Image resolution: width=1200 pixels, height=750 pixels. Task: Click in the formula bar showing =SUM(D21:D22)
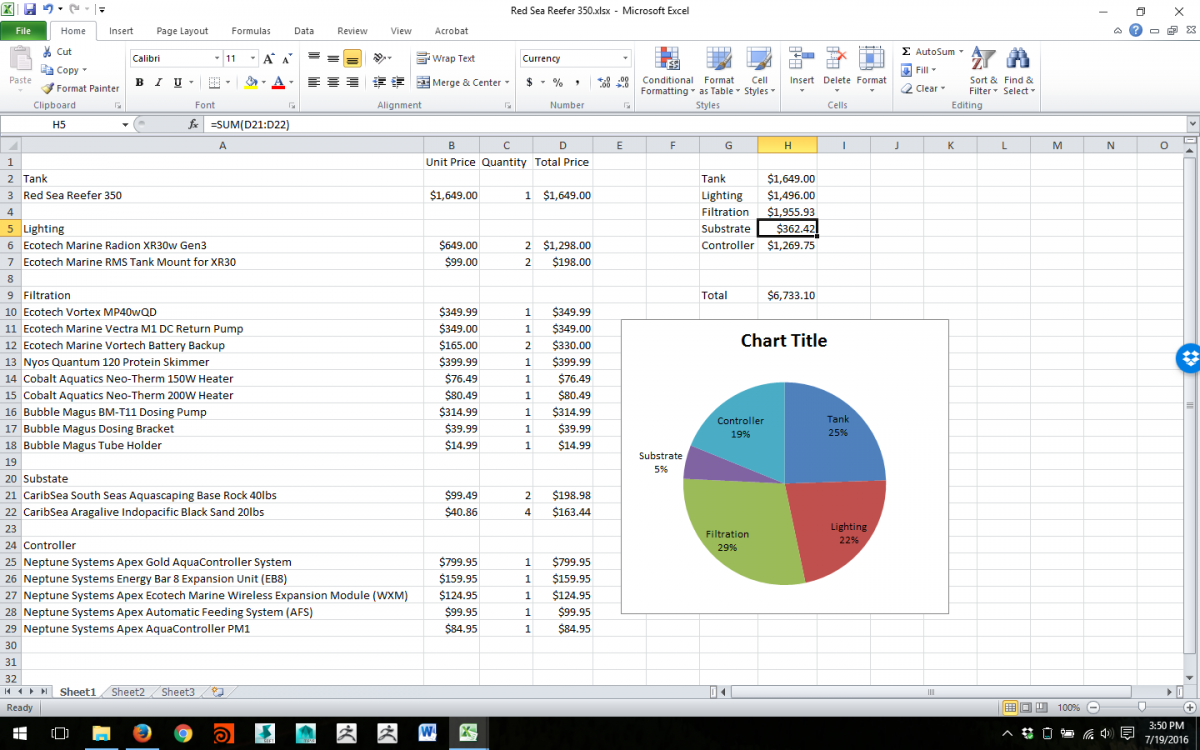(x=695, y=125)
